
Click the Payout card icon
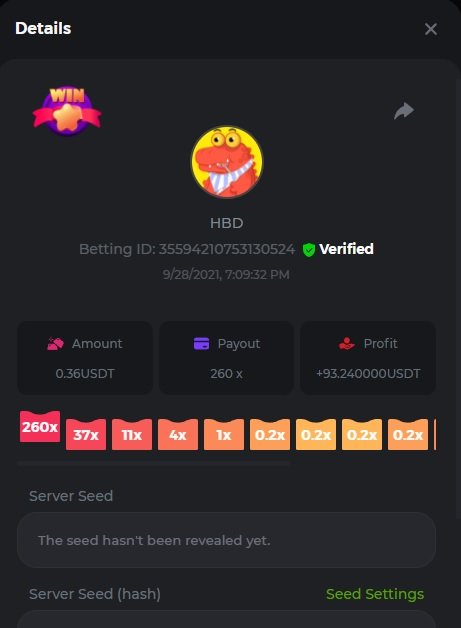(x=201, y=344)
